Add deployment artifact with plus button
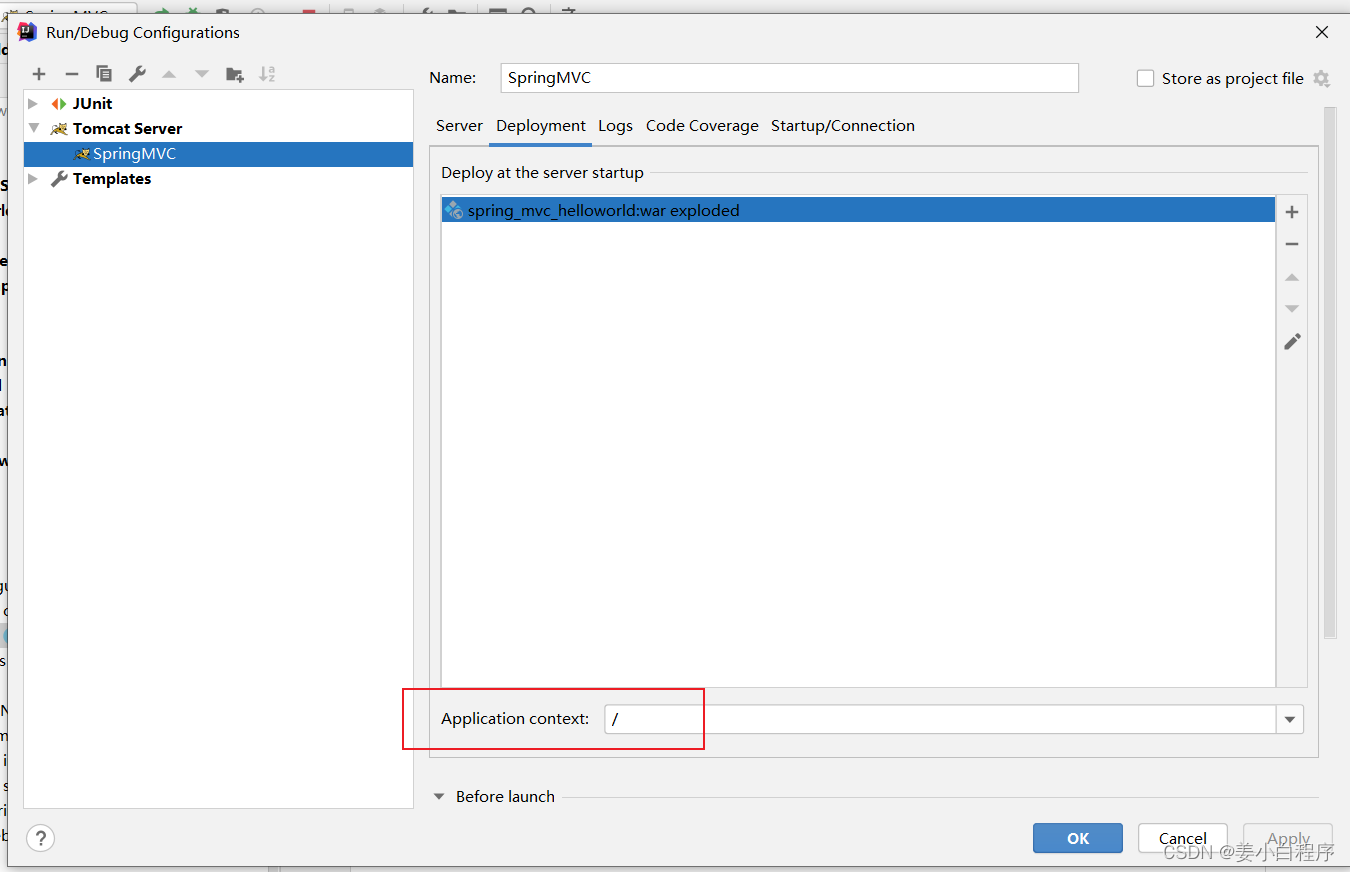This screenshot has width=1350, height=872. tap(1292, 212)
